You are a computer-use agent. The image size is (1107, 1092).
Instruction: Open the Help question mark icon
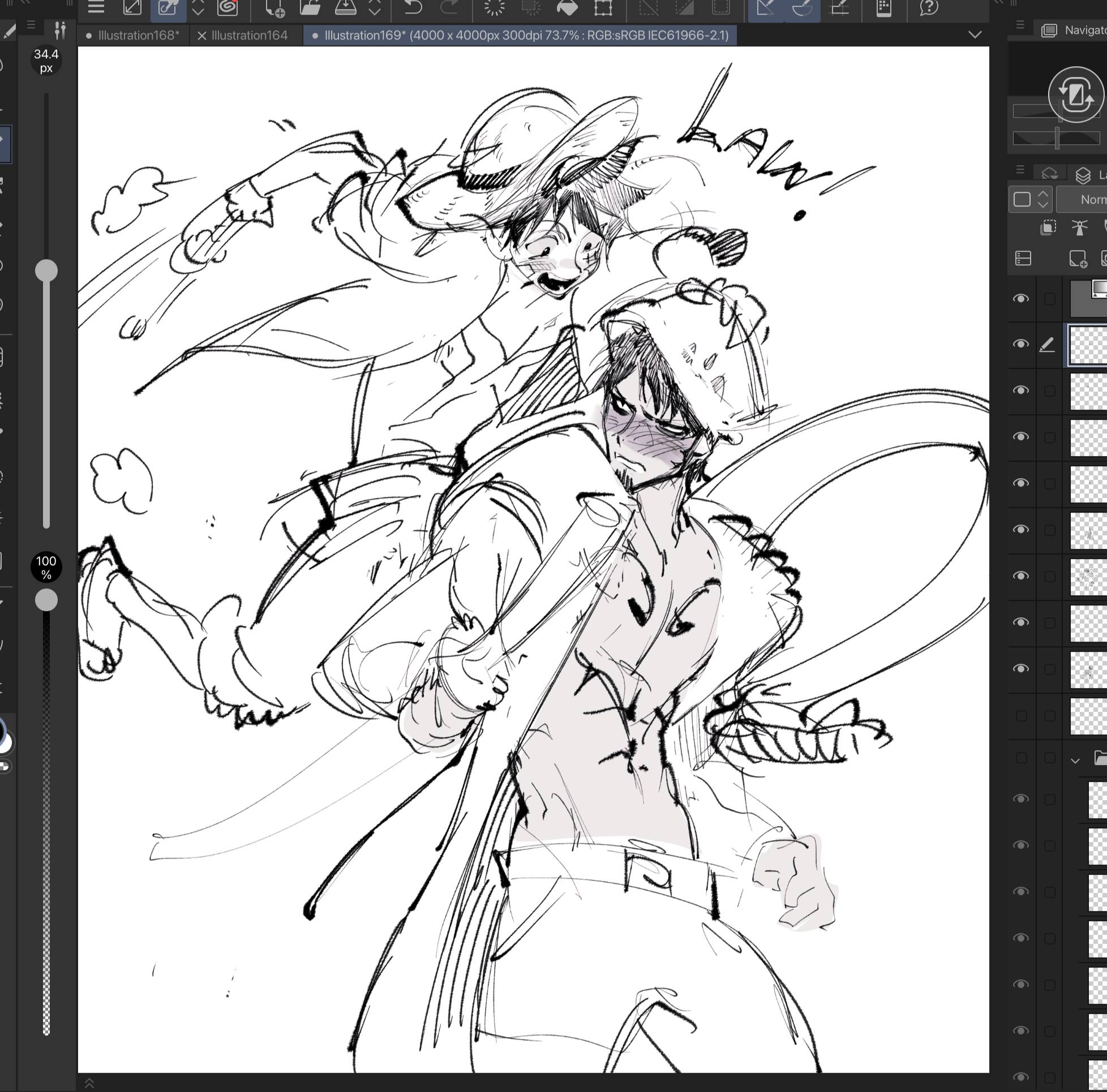(x=929, y=7)
